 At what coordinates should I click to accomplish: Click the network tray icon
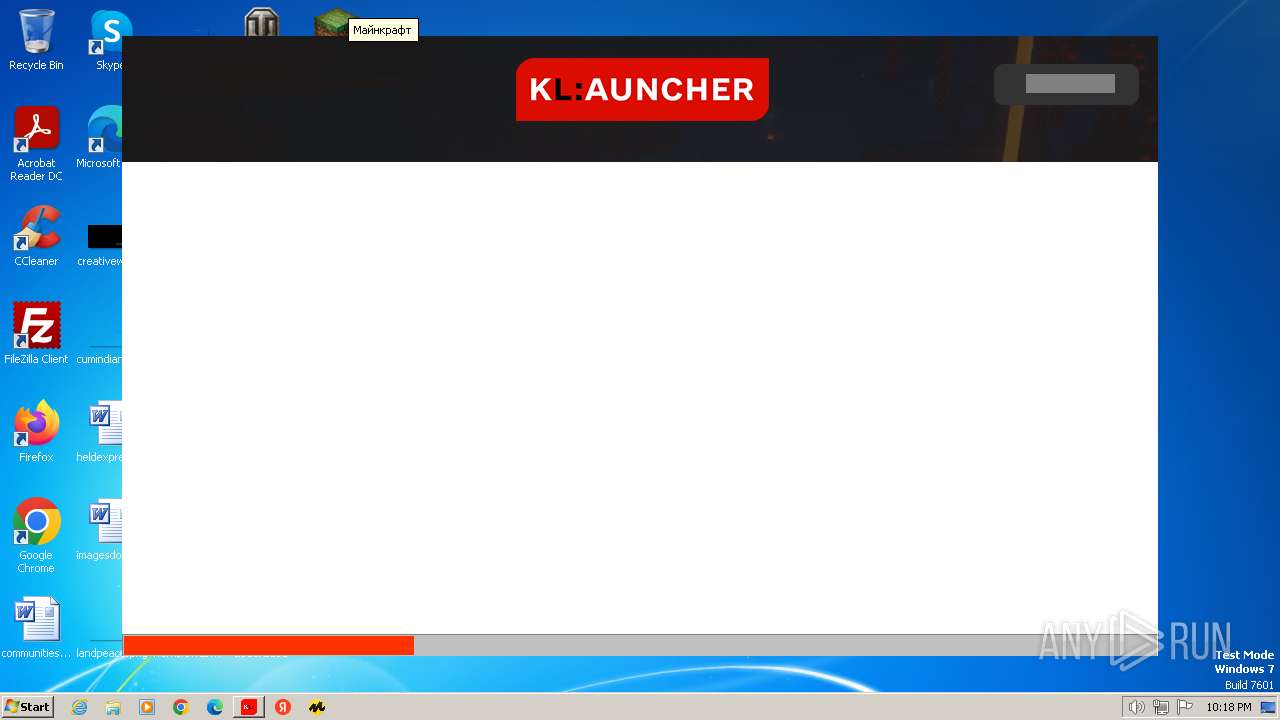coord(1161,707)
